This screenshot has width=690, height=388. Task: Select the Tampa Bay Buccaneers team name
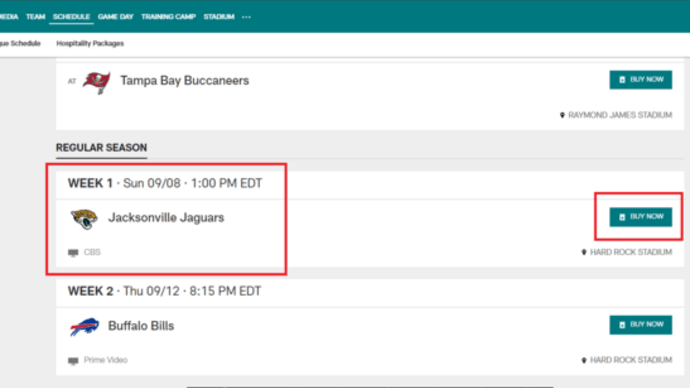pyautogui.click(x=184, y=81)
